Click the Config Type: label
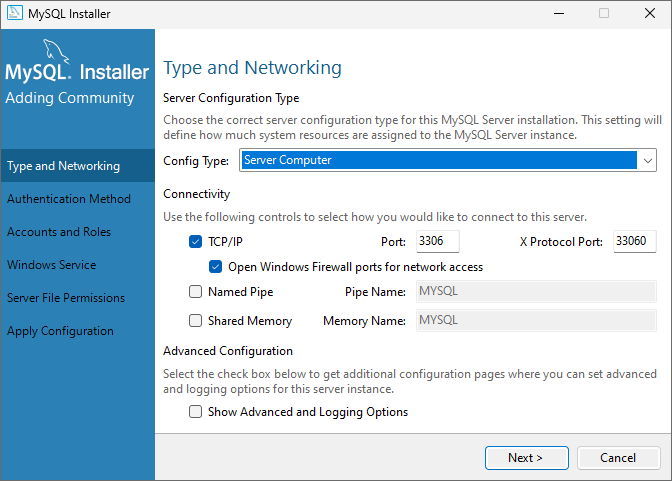 (x=196, y=161)
